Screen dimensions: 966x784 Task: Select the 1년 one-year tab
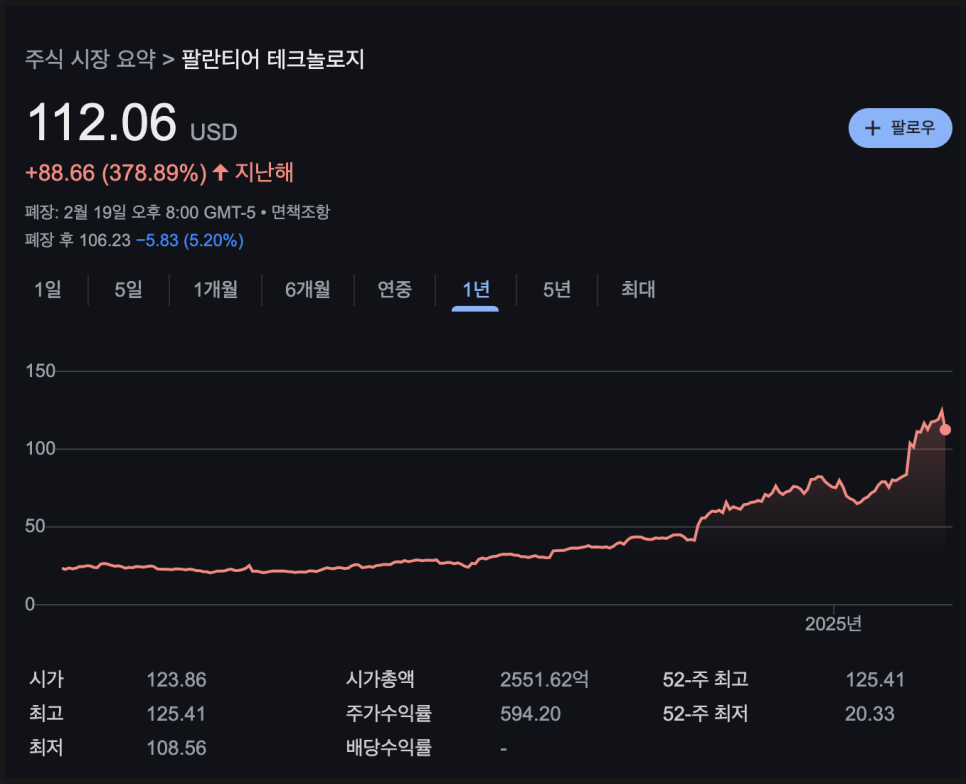pyautogui.click(x=476, y=289)
